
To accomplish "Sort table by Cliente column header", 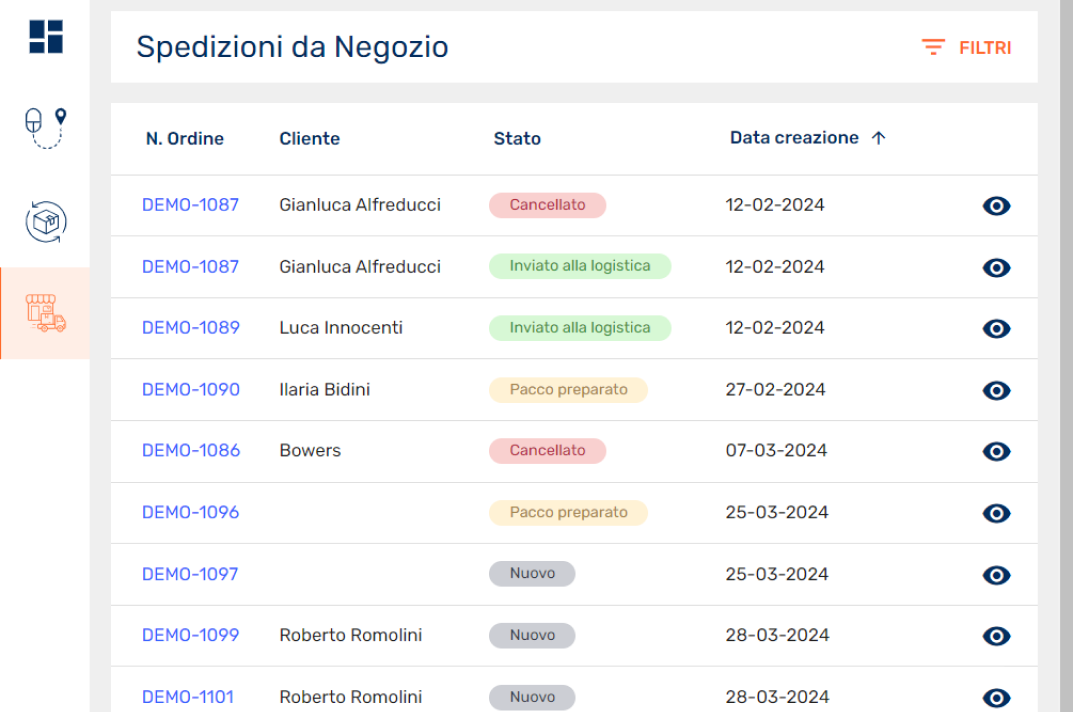I will [309, 139].
